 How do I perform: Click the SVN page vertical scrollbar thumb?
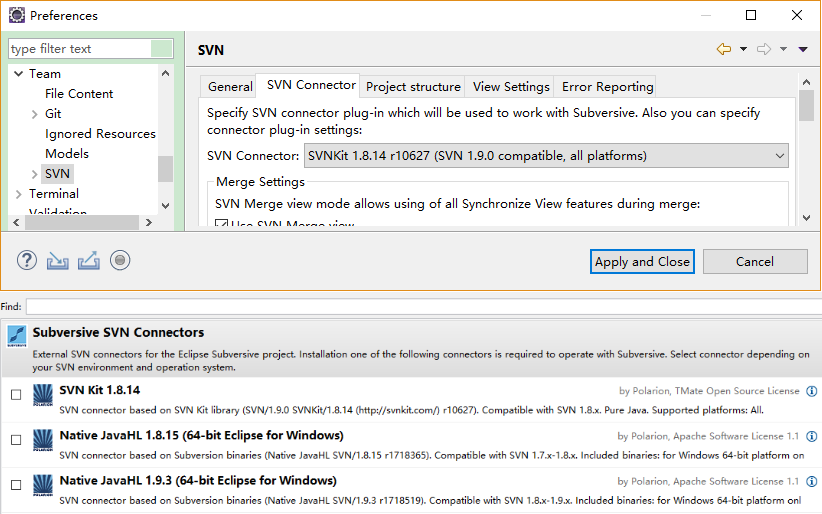coord(806,105)
